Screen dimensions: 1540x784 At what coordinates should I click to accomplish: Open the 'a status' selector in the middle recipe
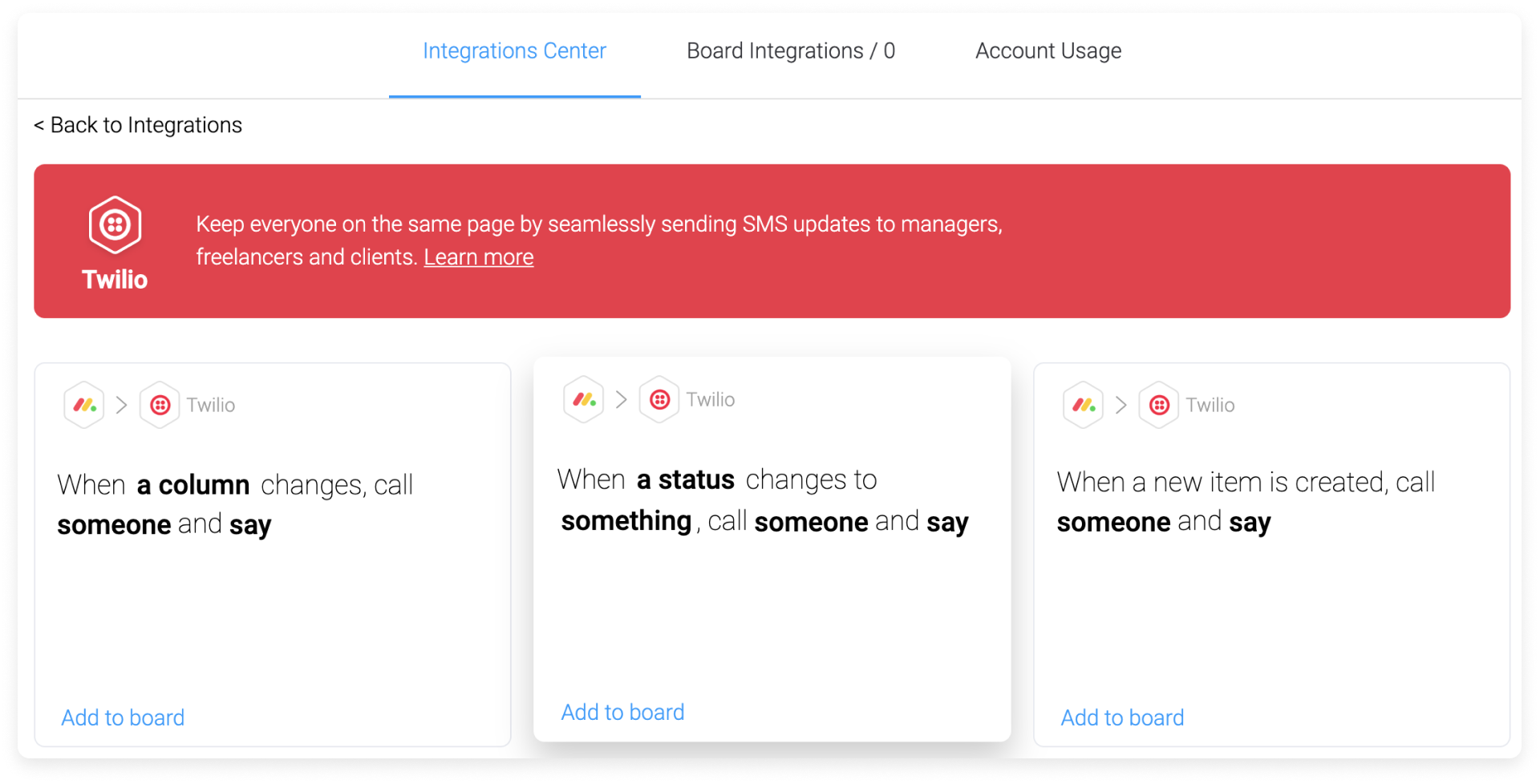[687, 479]
